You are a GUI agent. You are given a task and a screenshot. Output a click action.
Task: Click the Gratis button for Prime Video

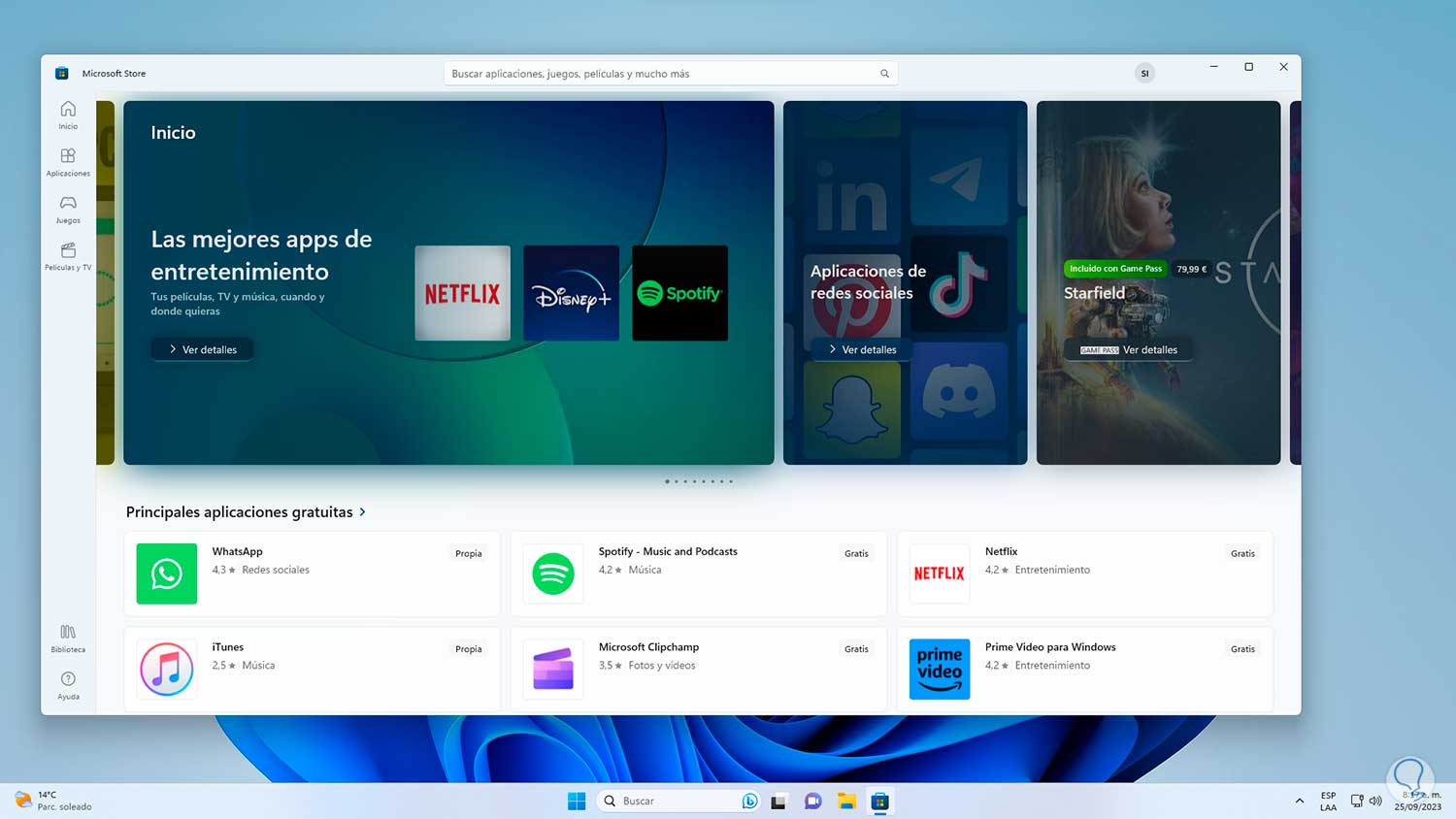(1242, 649)
